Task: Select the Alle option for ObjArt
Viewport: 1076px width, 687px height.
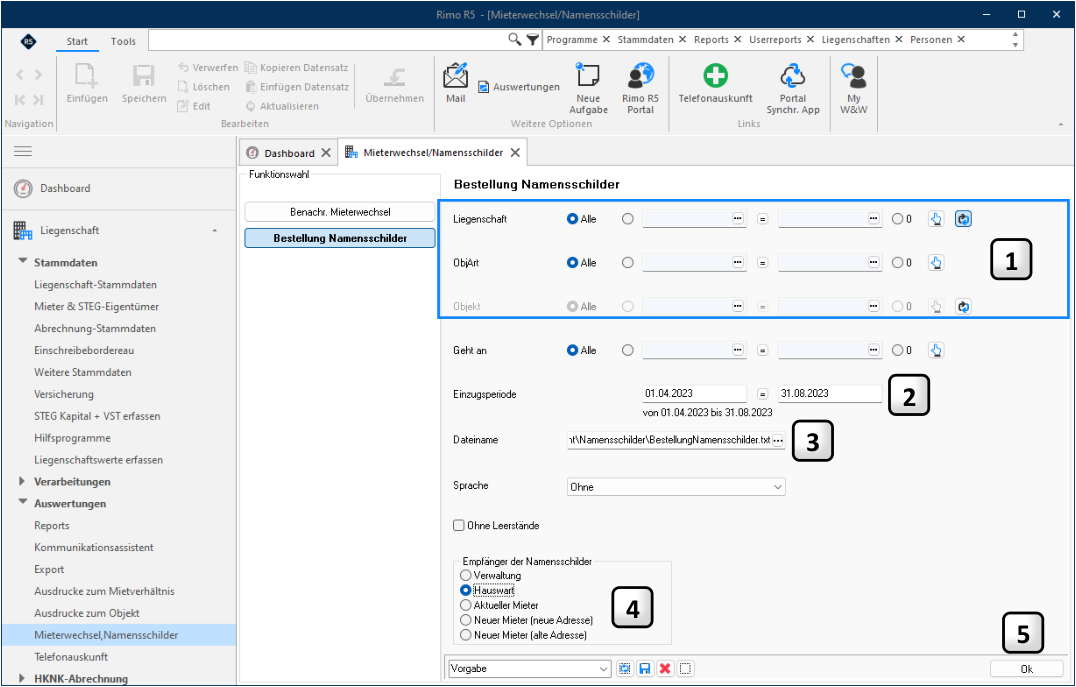Action: pyautogui.click(x=581, y=263)
